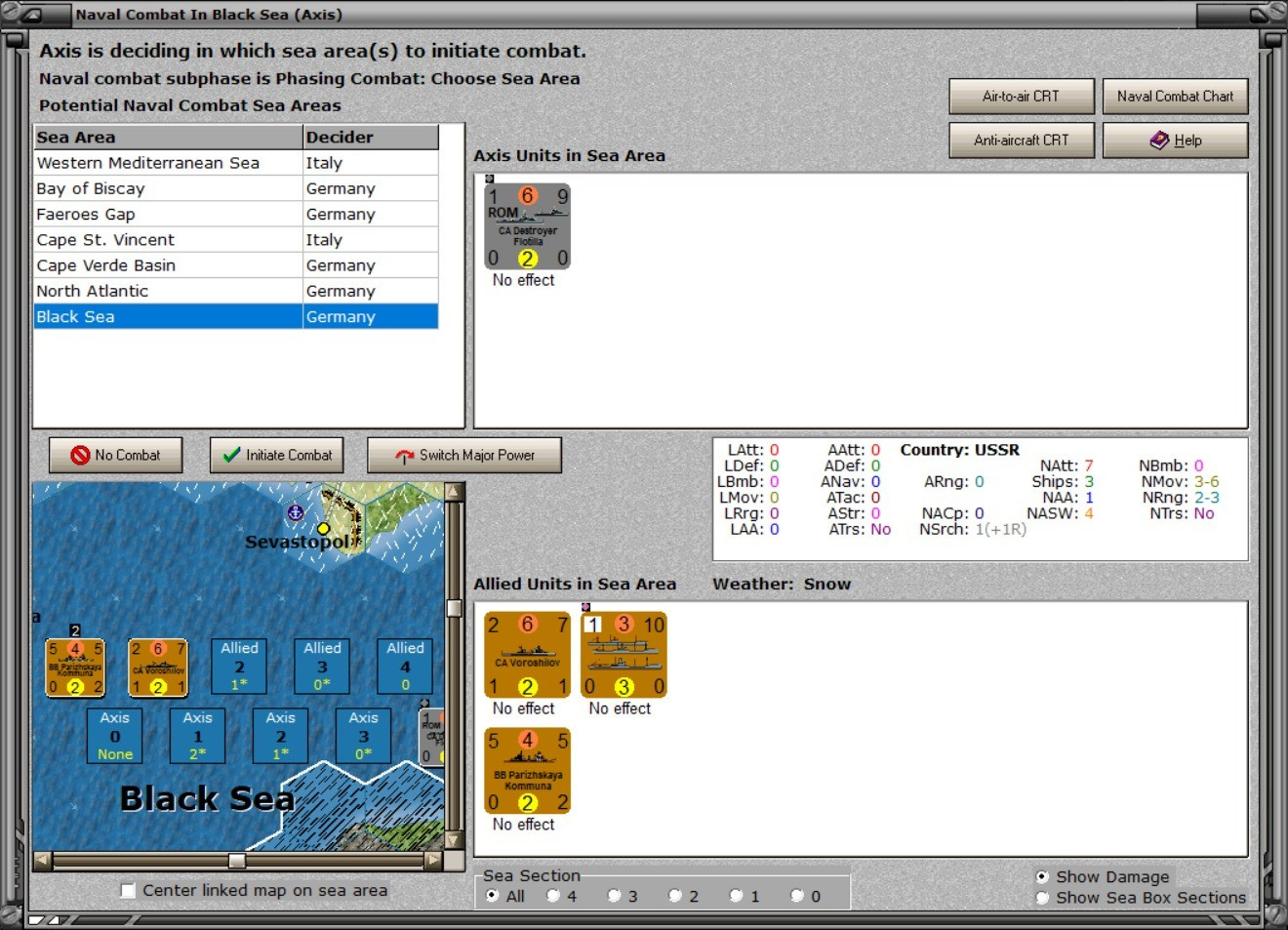The height and width of the screenshot is (930, 1288).
Task: Select BB Parizhskaya Kommuna in Allied Units list
Action: [528, 771]
